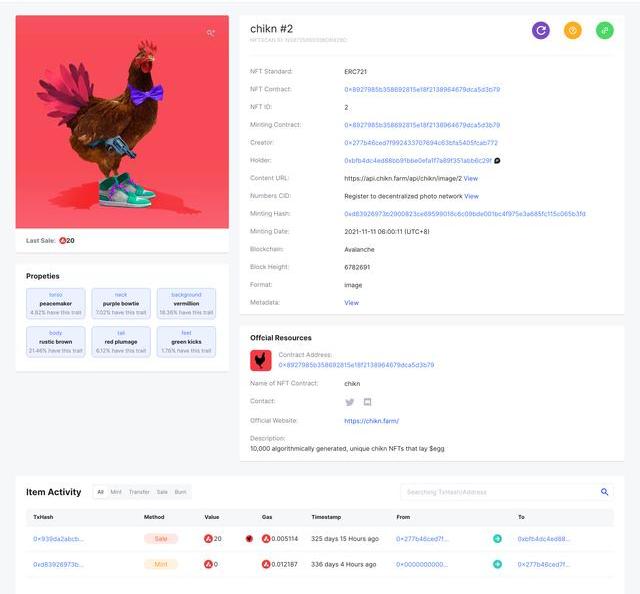The image size is (640, 594).
Task: Click the gas value 0.005114
Action: (x=284, y=539)
